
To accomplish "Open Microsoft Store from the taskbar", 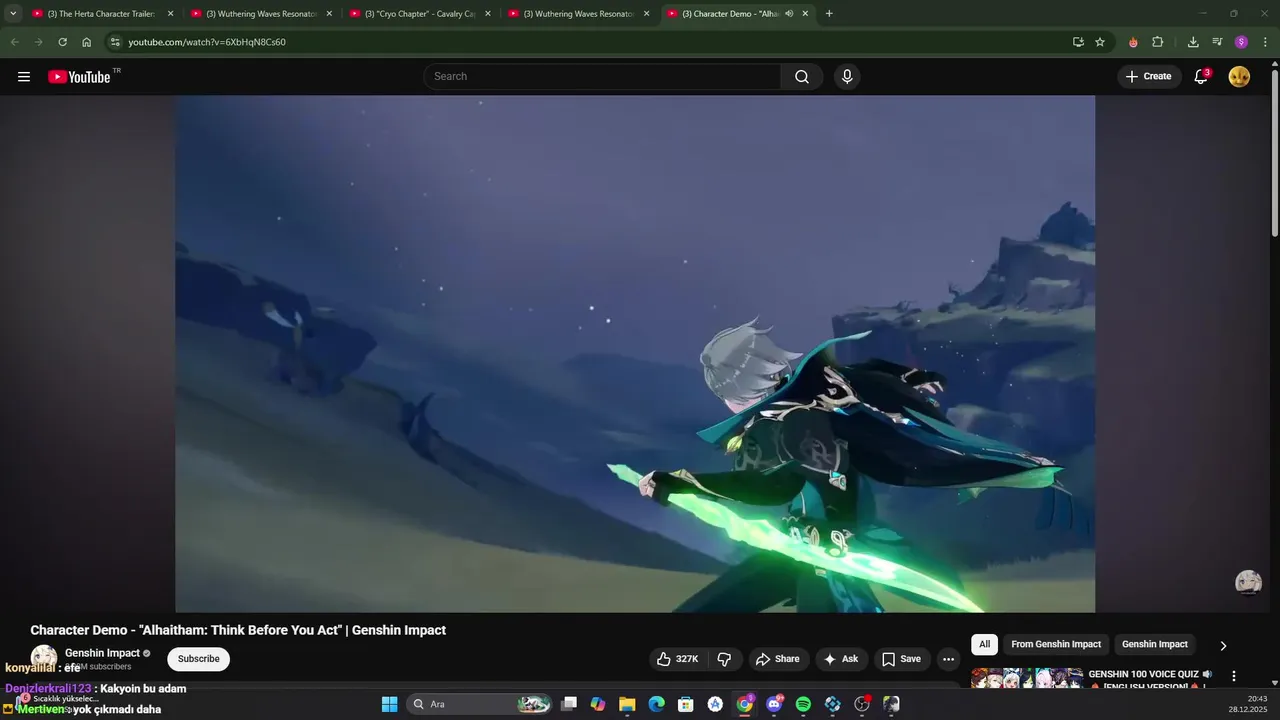I will click(686, 704).
